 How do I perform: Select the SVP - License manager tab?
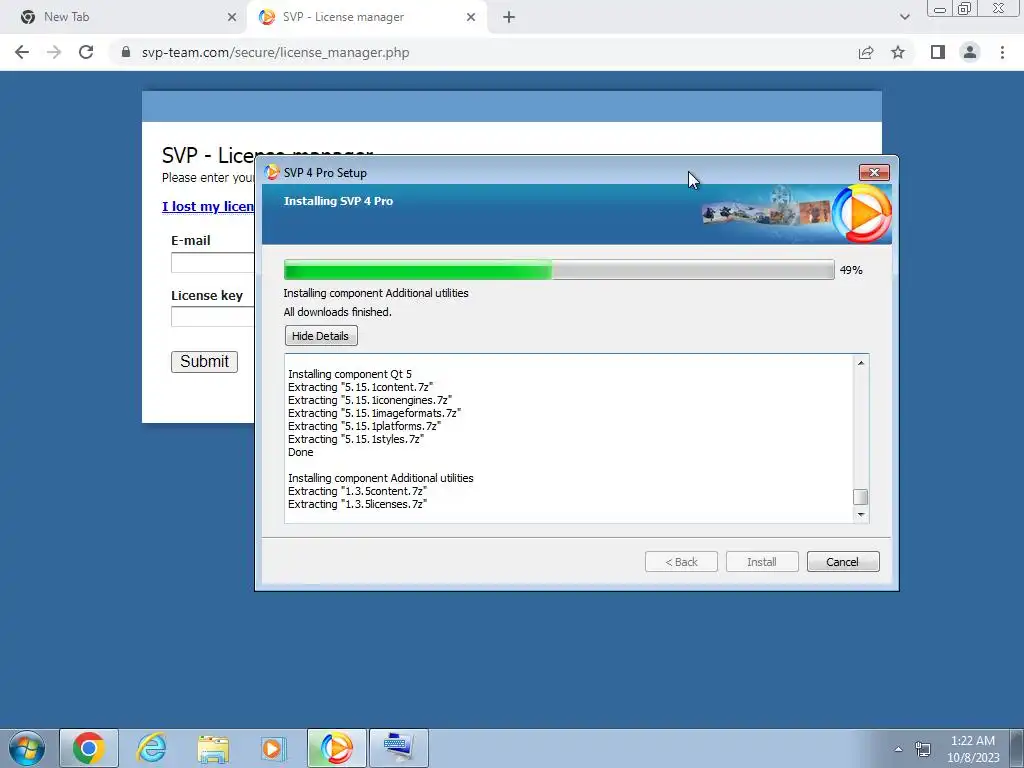click(x=366, y=17)
